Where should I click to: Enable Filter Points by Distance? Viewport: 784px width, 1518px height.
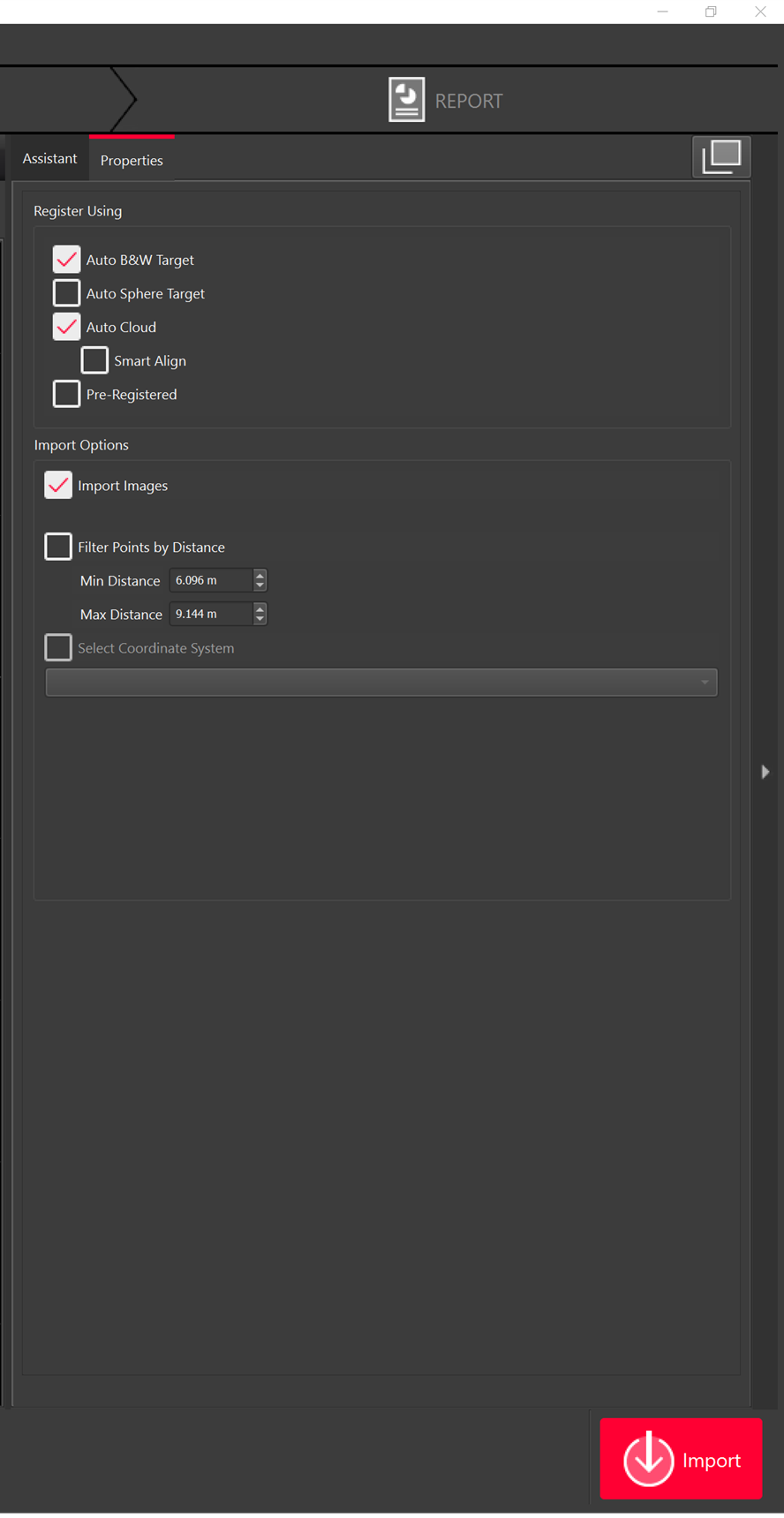[58, 547]
